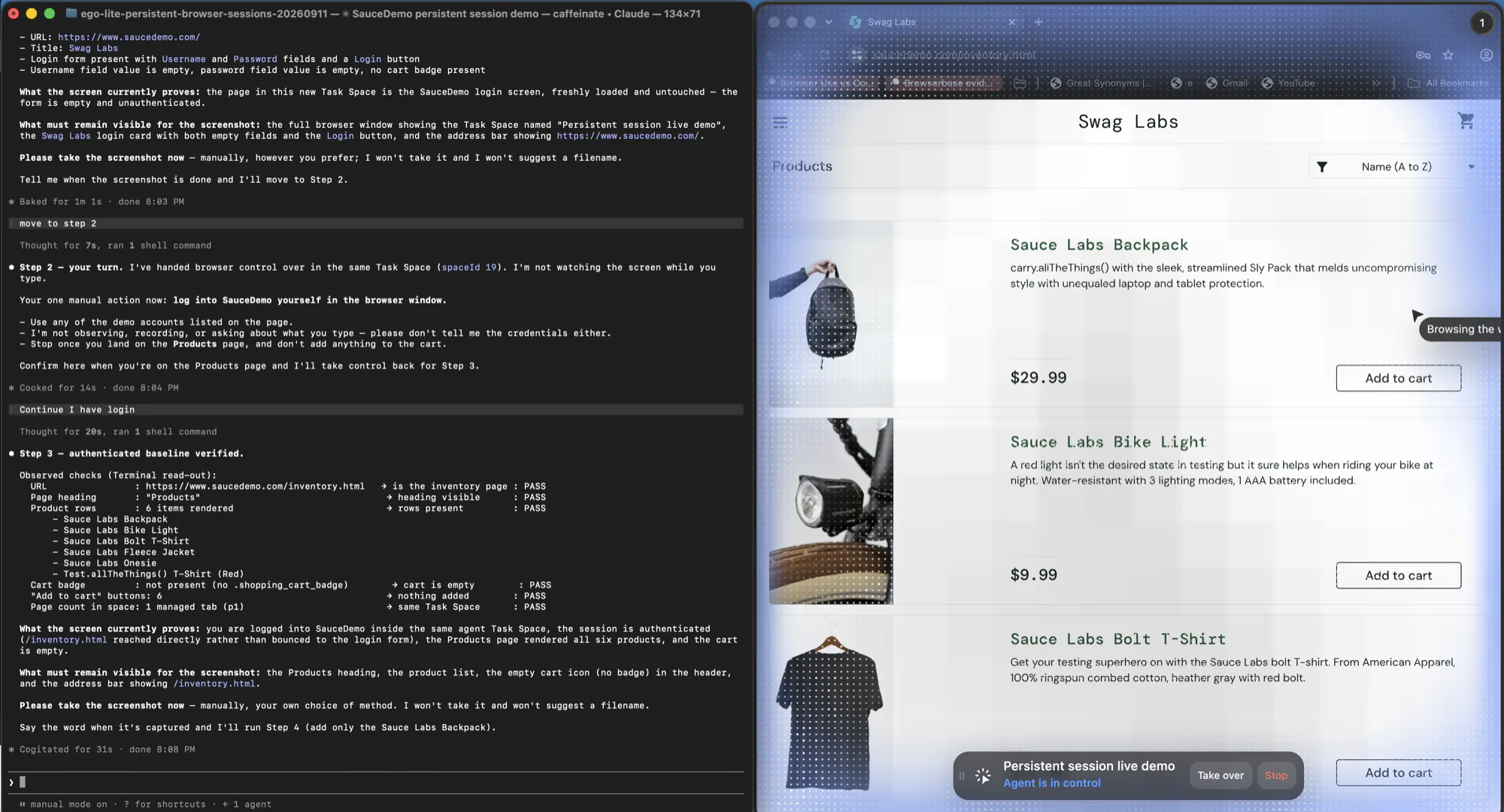Click the bike light product image
The width and height of the screenshot is (1504, 812).
pos(831,511)
